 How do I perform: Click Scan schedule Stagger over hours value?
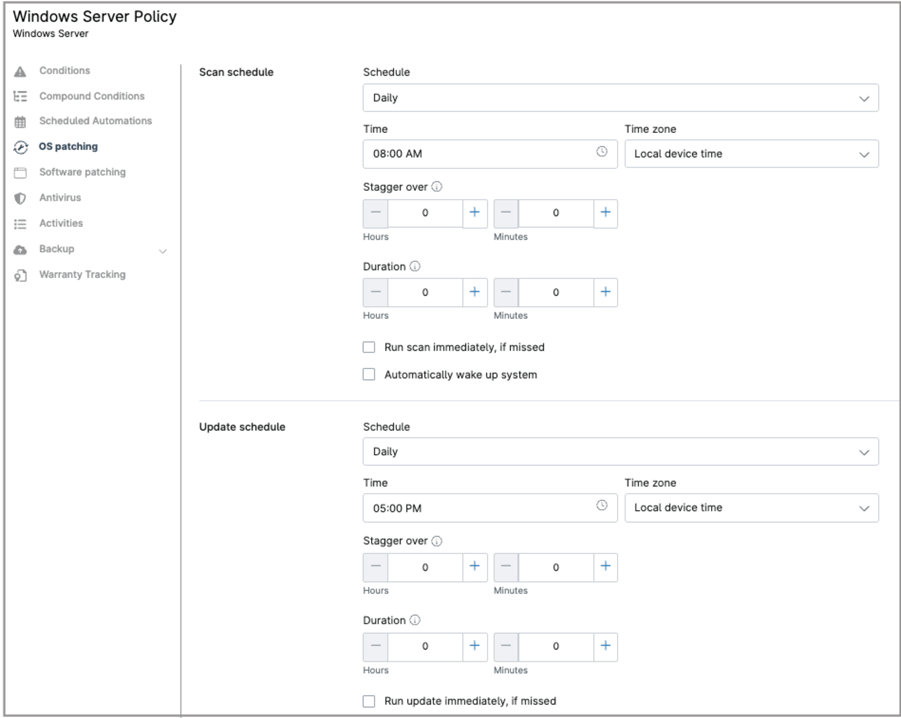425,213
